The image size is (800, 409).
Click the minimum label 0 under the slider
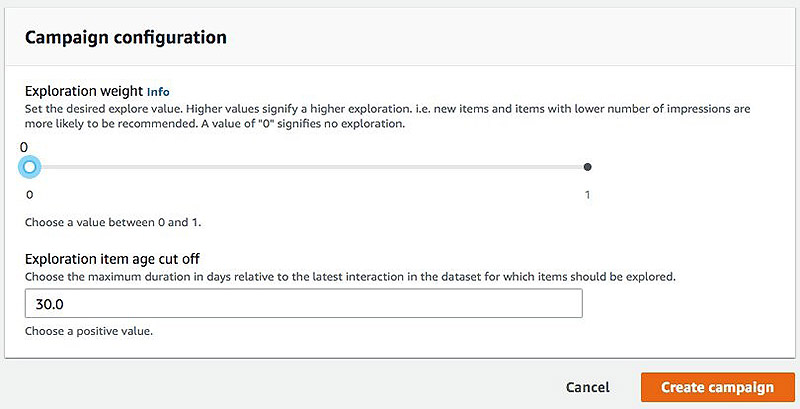pos(30,195)
